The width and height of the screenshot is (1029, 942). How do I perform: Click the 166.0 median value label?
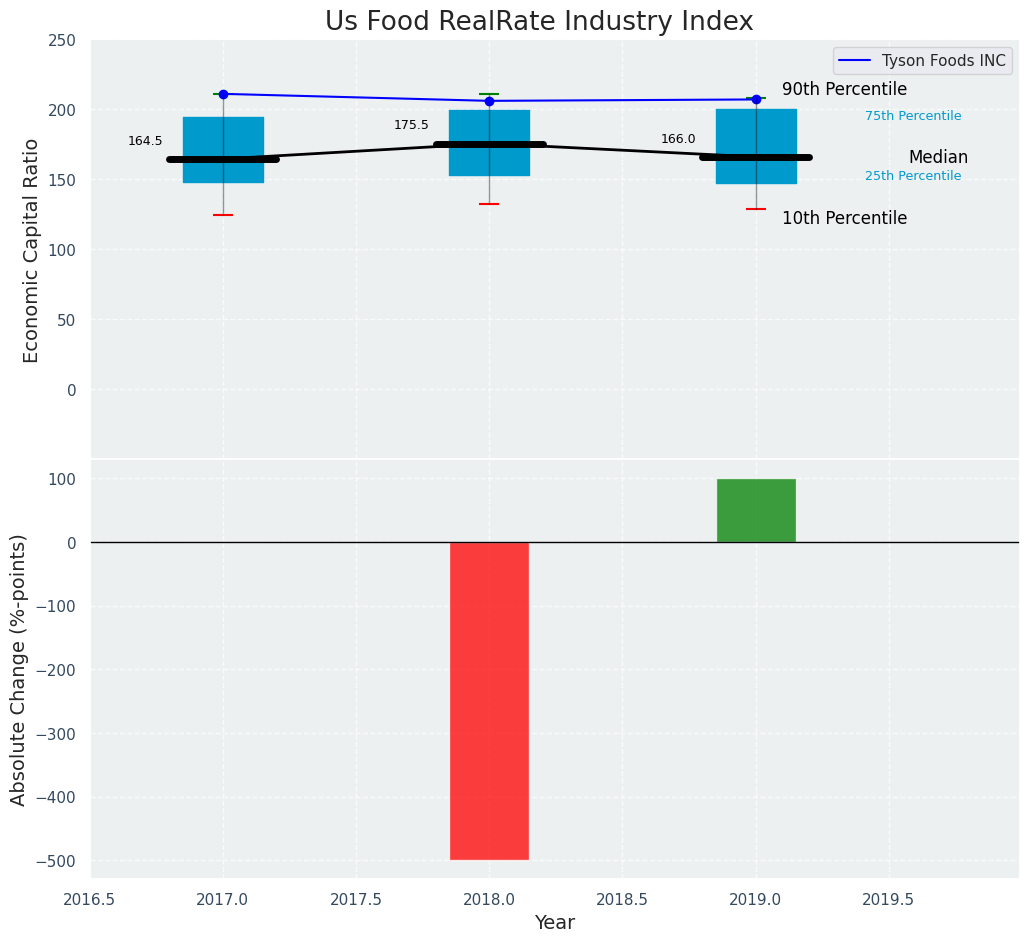coord(678,139)
